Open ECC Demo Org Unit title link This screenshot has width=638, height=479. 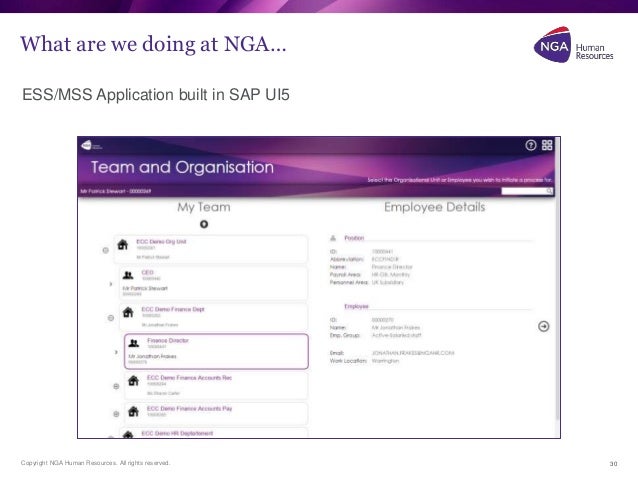161,241
